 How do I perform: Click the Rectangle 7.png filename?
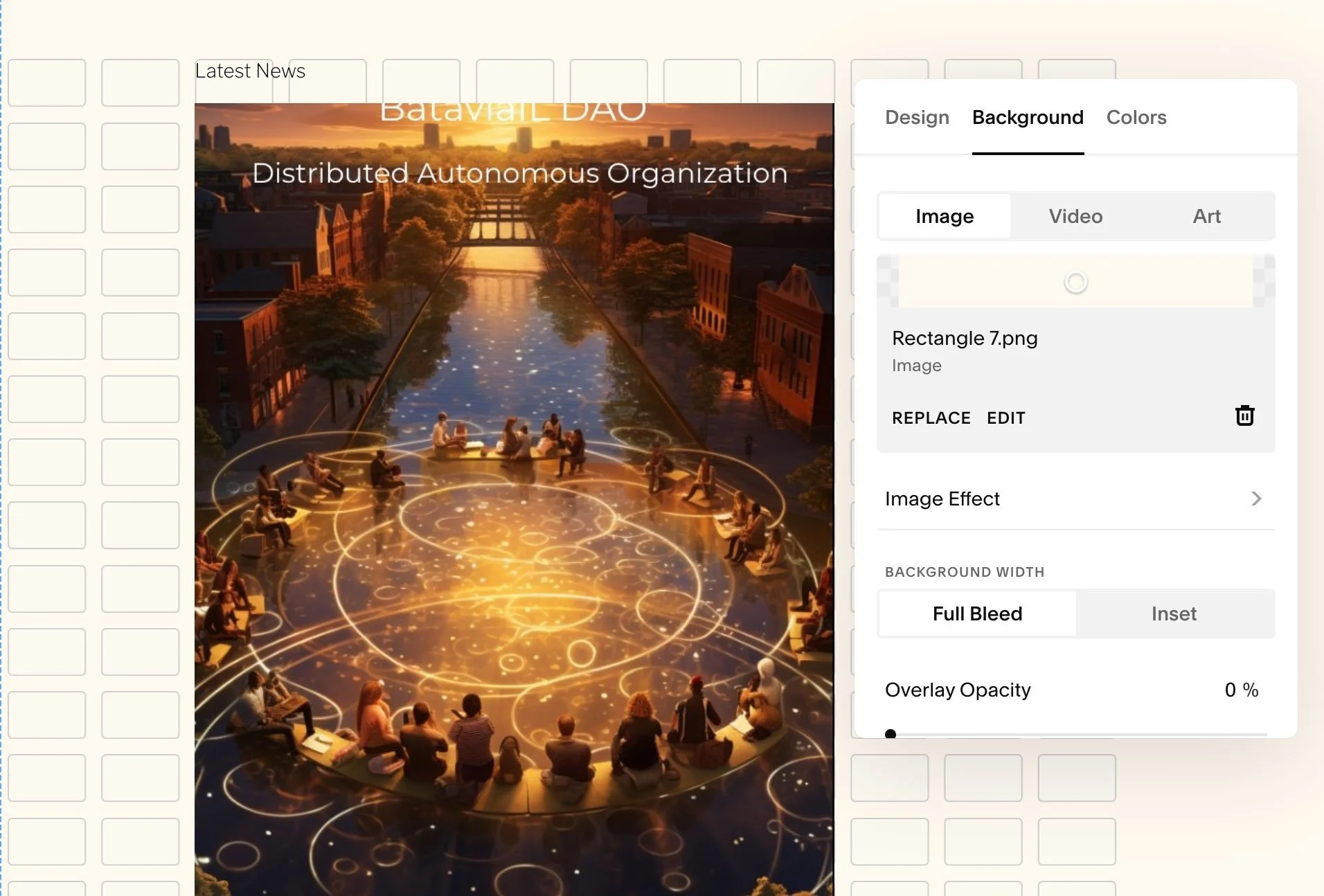click(x=965, y=338)
